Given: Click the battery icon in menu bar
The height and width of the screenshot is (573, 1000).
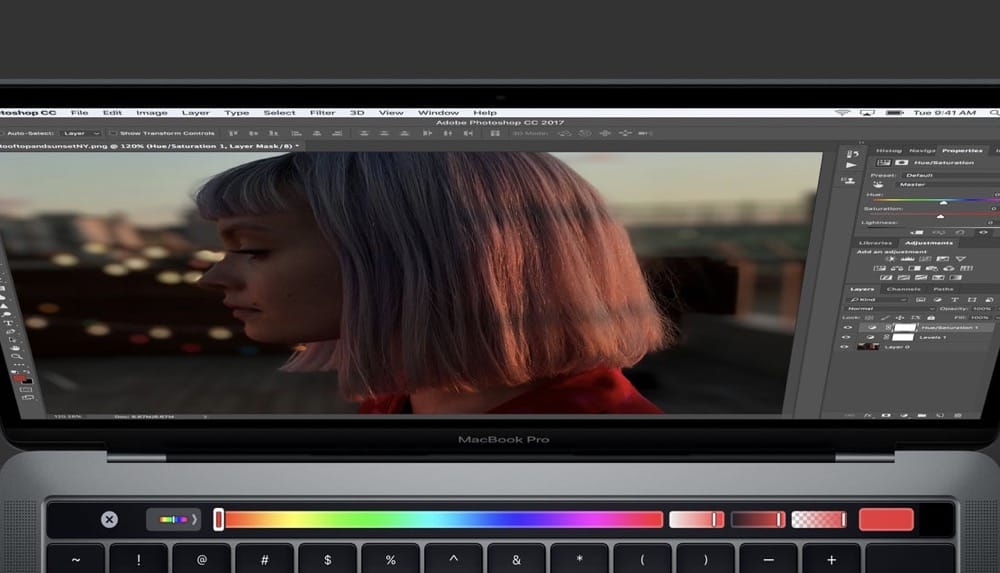Looking at the screenshot, I should point(895,113).
